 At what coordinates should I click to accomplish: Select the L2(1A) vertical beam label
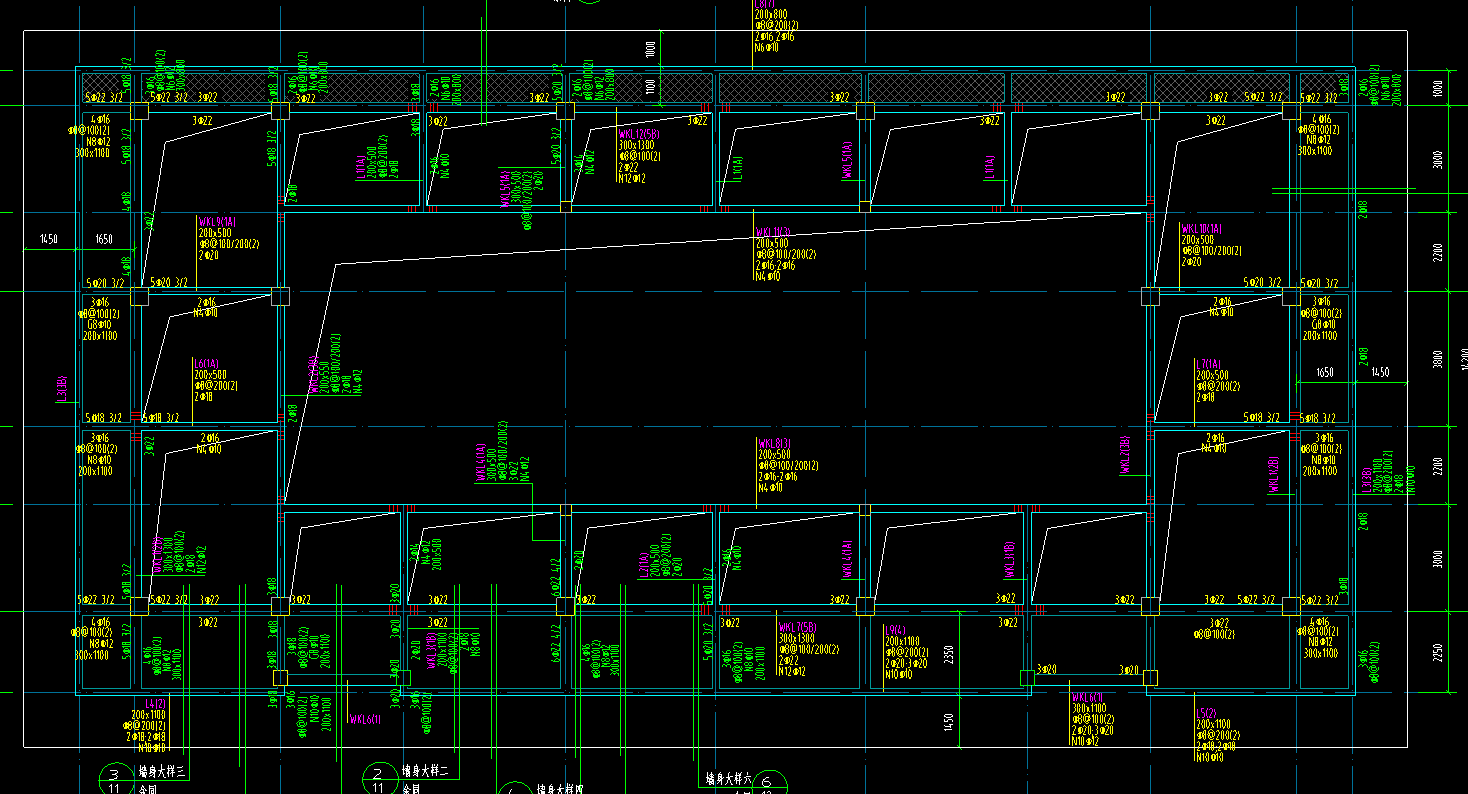pos(642,566)
